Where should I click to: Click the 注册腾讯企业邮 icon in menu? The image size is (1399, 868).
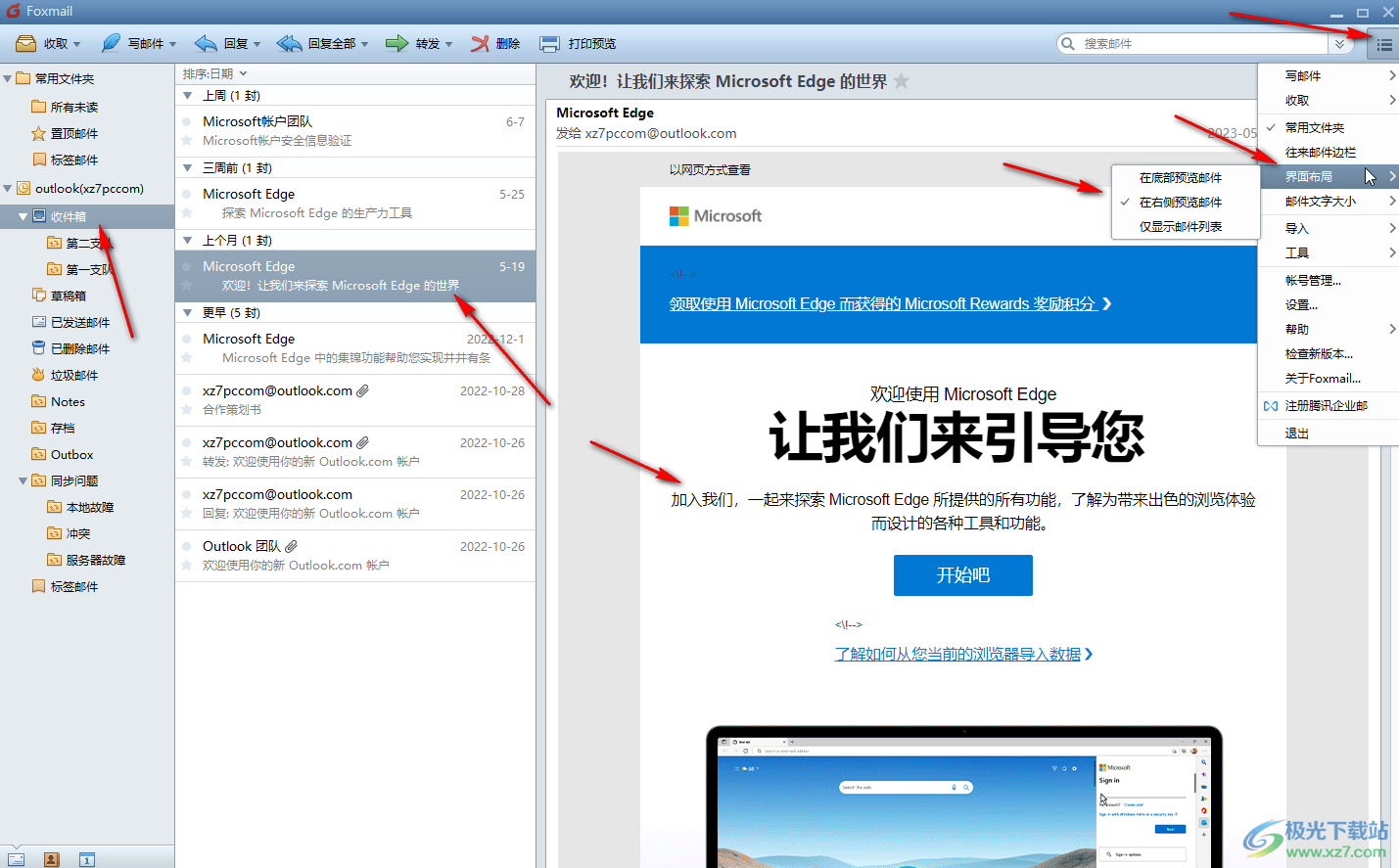pyautogui.click(x=1271, y=405)
